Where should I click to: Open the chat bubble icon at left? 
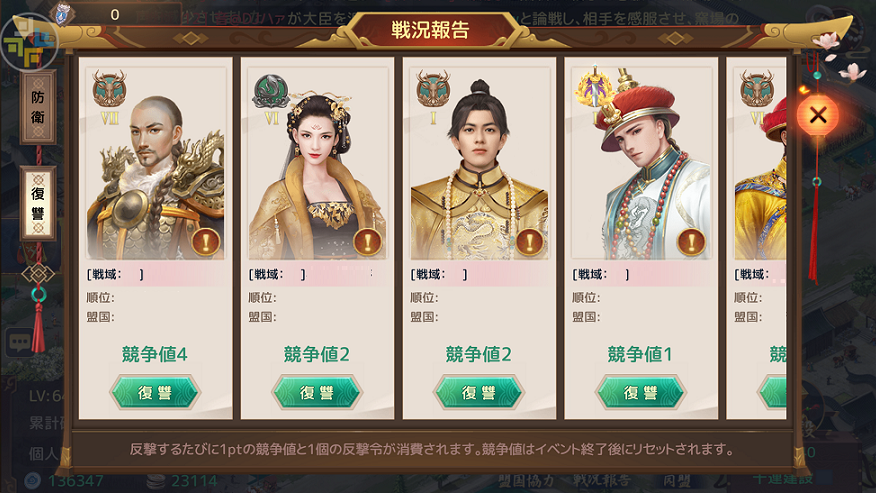coord(20,342)
